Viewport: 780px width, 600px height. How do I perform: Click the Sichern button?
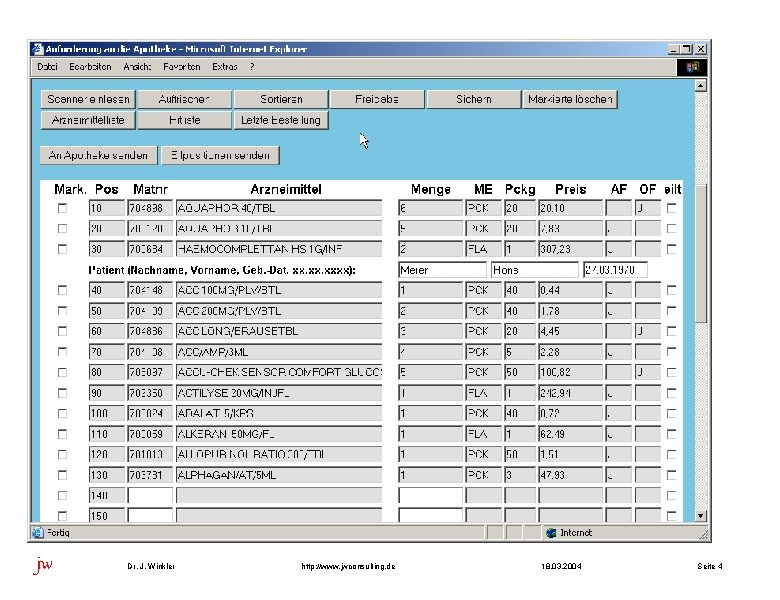474,99
